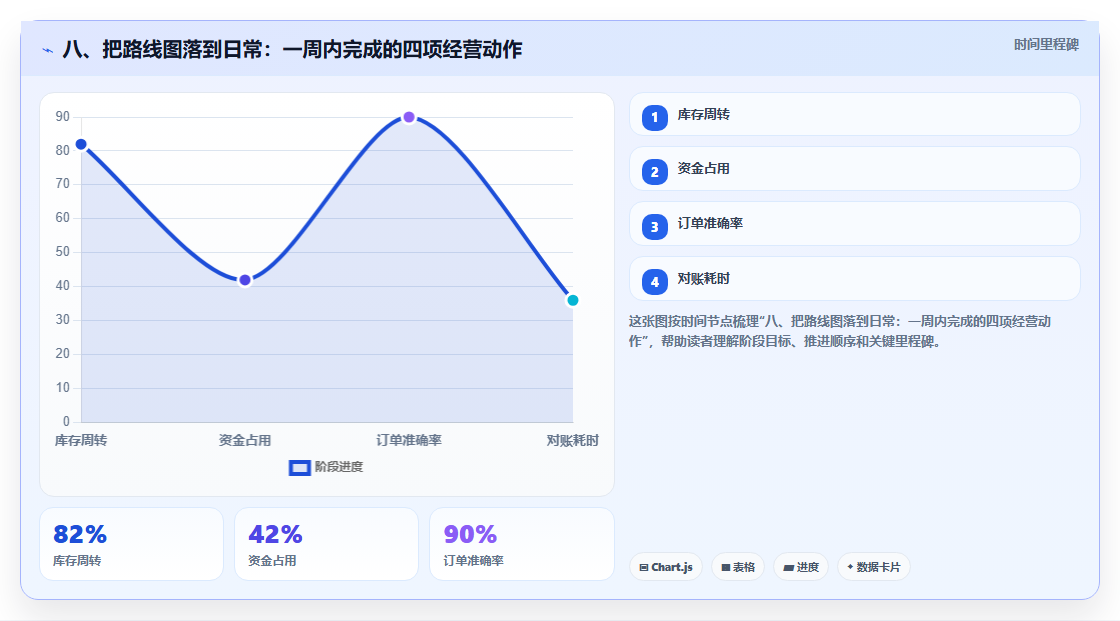Image resolution: width=1120 pixels, height=621 pixels.
Task: Click the small icon before the section title
Action: tap(47, 50)
